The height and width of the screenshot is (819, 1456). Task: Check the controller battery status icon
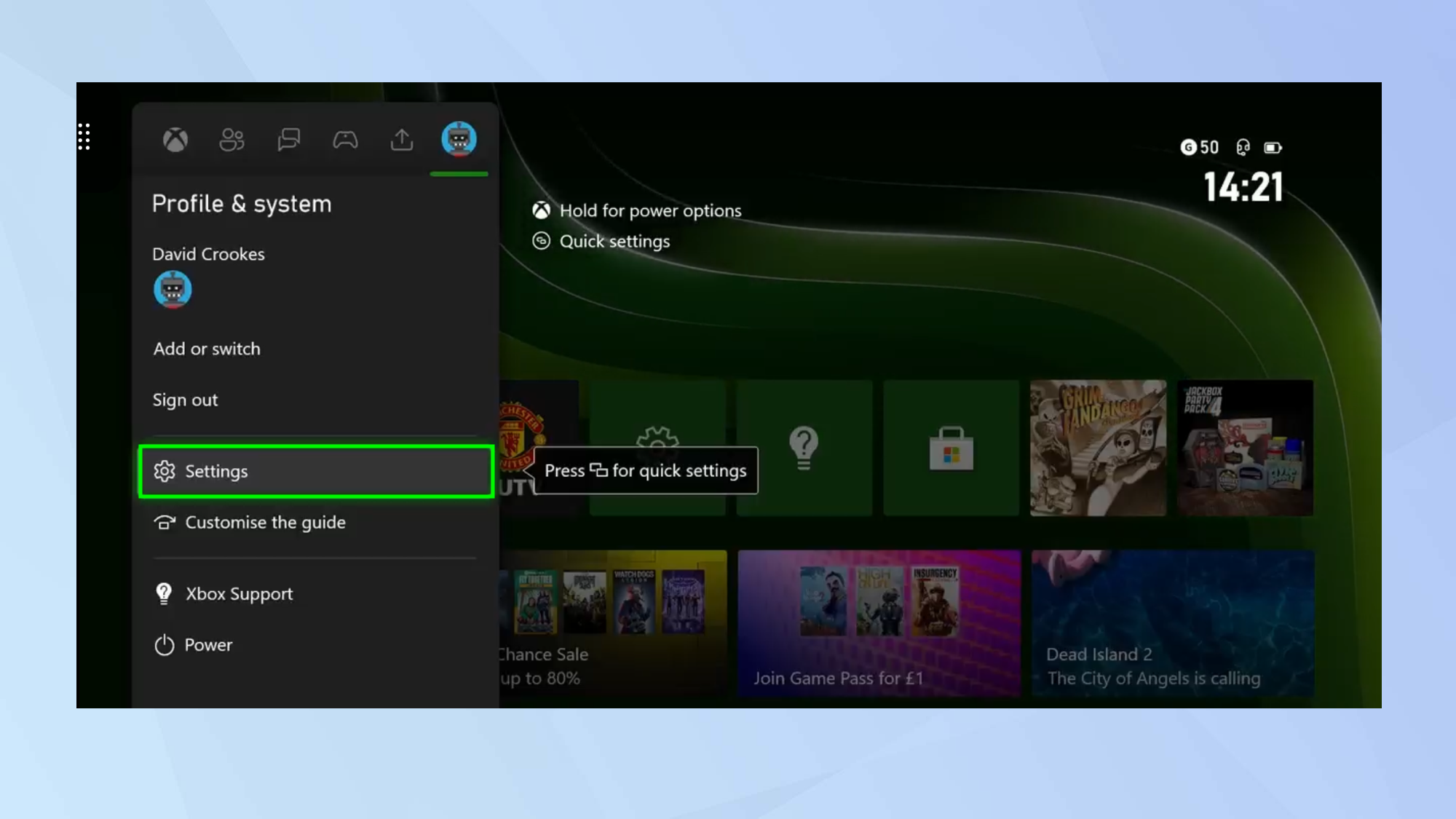tap(1273, 147)
